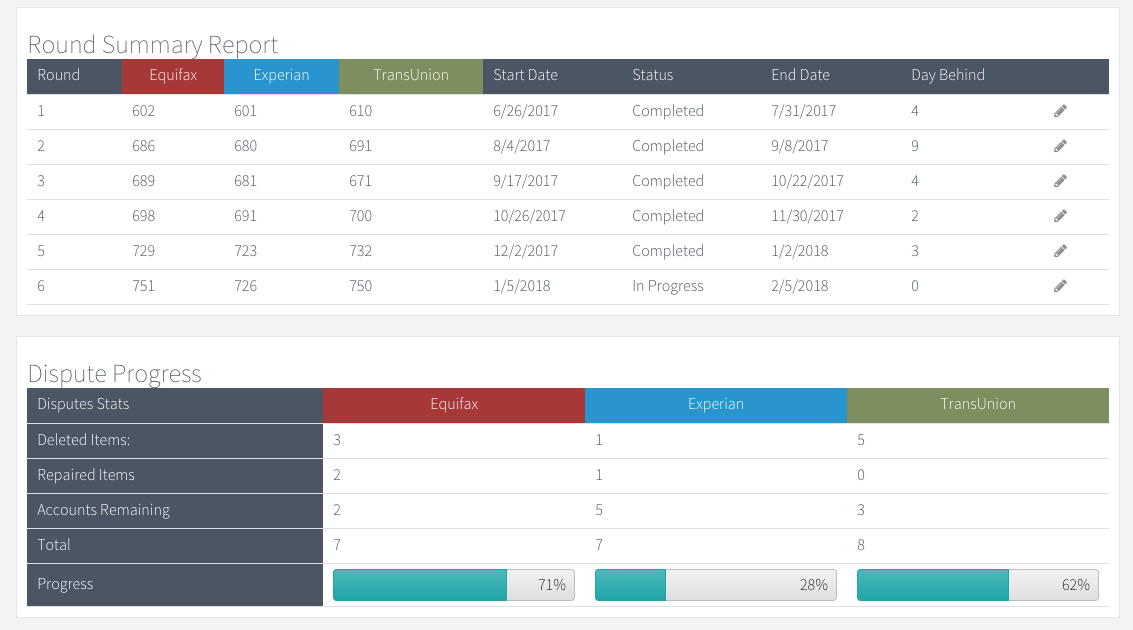Click the Experian progress bar showing 28%

(x=715, y=585)
